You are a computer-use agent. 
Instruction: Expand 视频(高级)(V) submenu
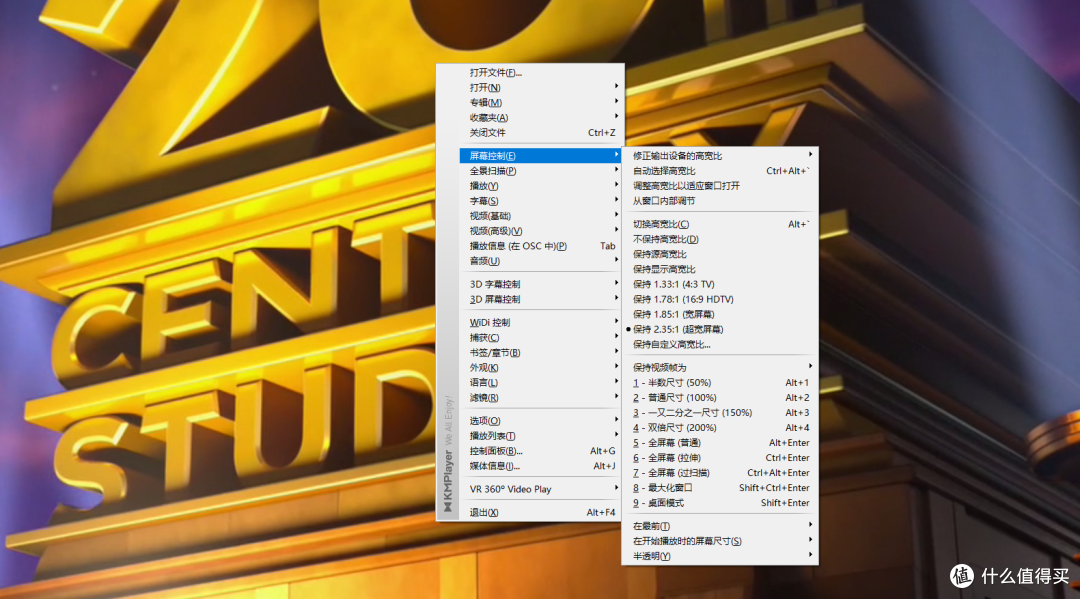541,231
